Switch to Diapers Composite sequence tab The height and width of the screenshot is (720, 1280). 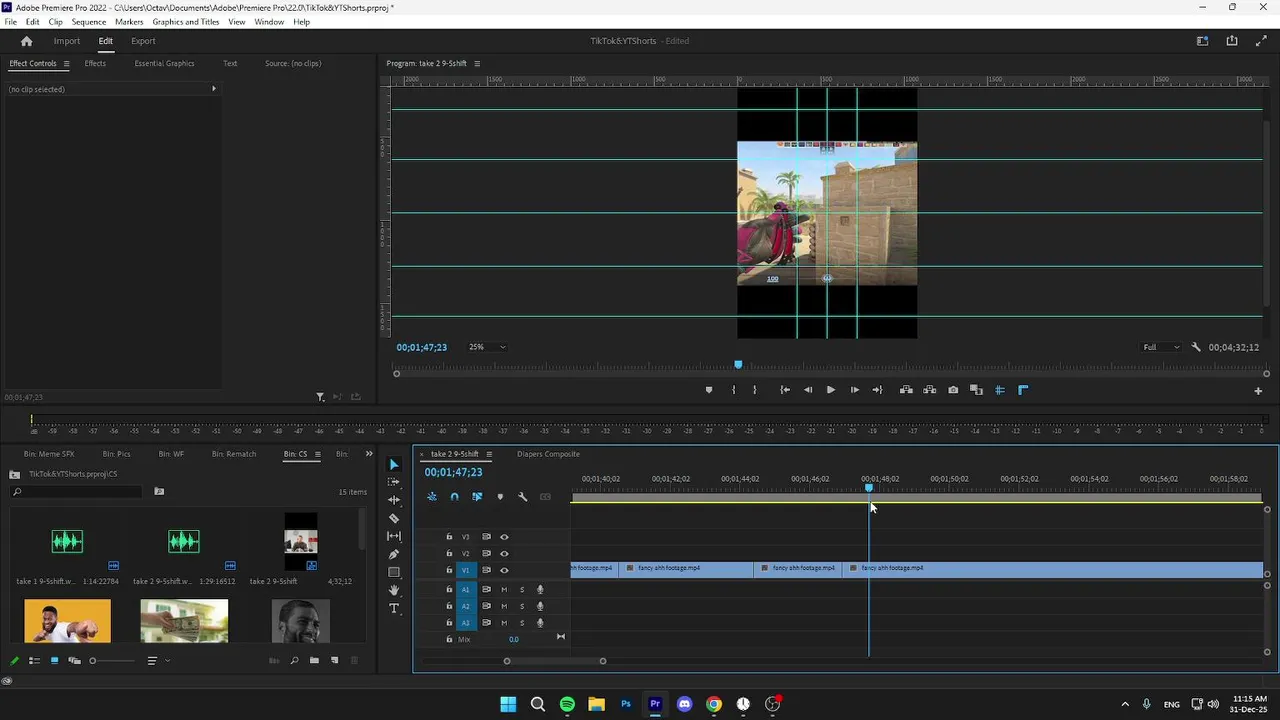(x=548, y=454)
